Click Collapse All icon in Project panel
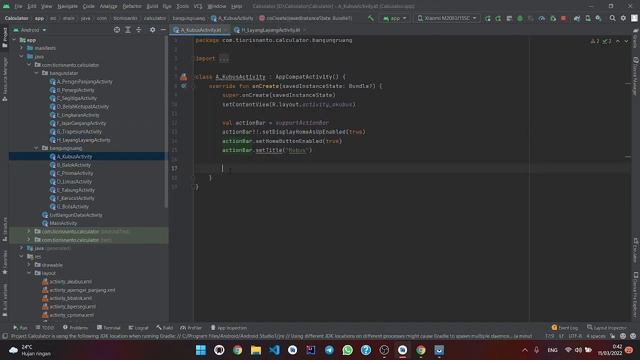The width and height of the screenshot is (640, 360). point(139,30)
